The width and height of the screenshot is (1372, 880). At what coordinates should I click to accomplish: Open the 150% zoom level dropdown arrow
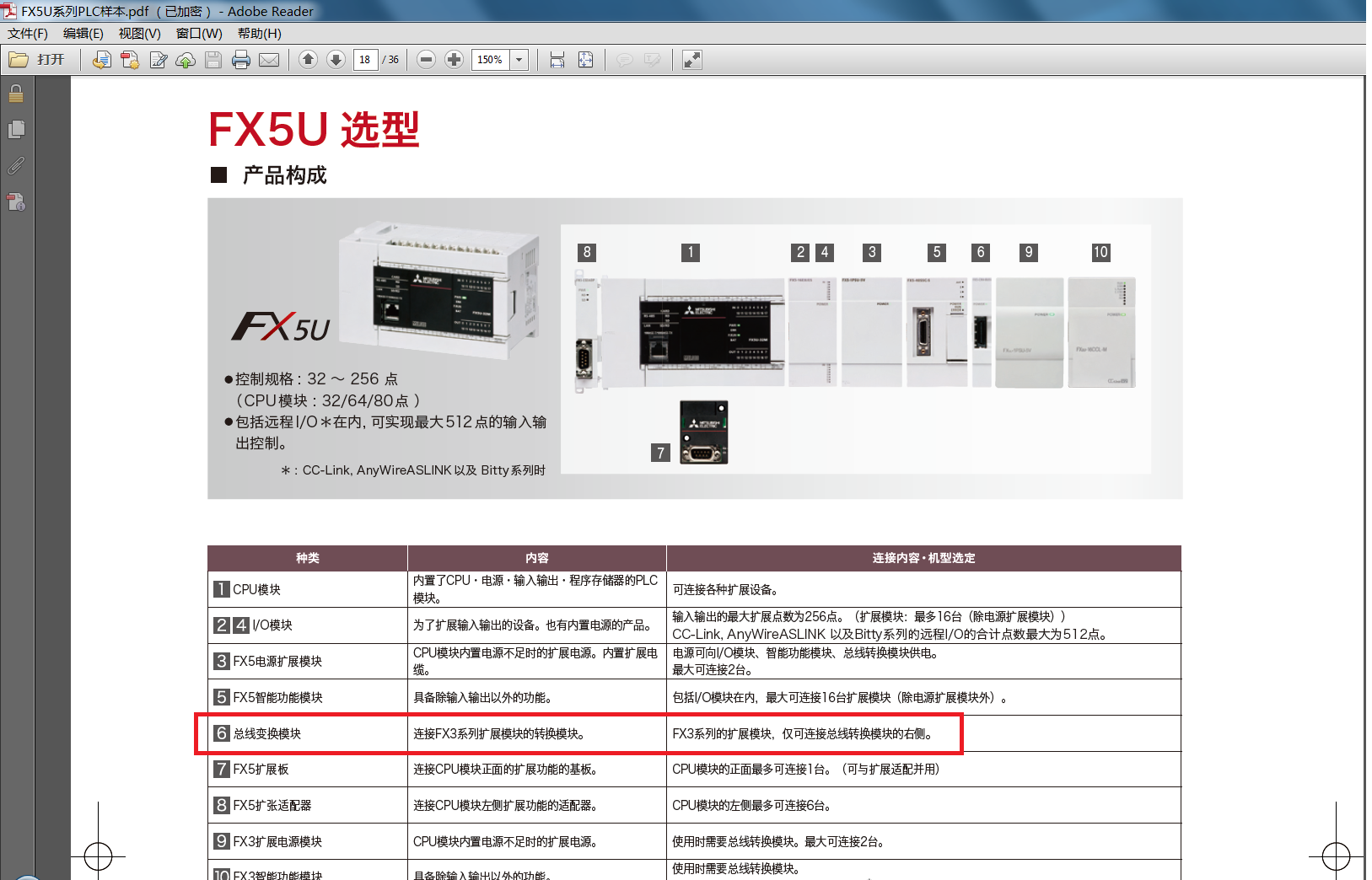[519, 60]
